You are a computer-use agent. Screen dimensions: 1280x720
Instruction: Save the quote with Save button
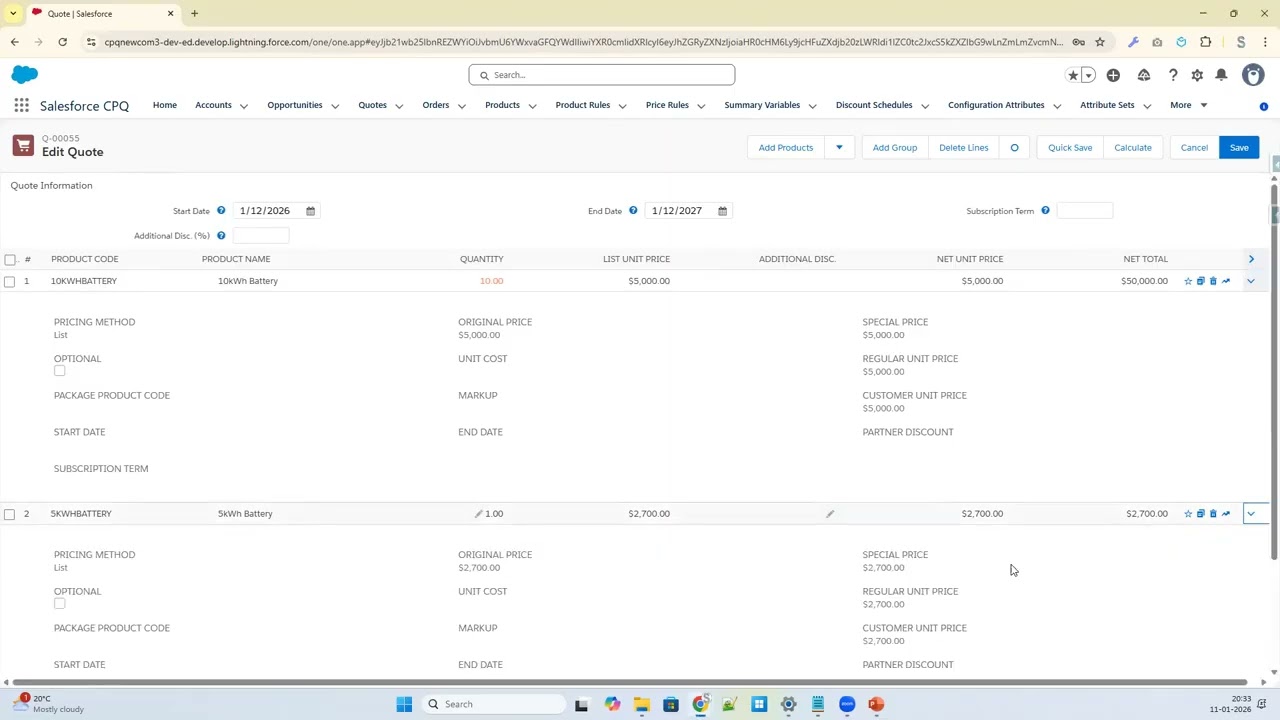click(x=1239, y=148)
